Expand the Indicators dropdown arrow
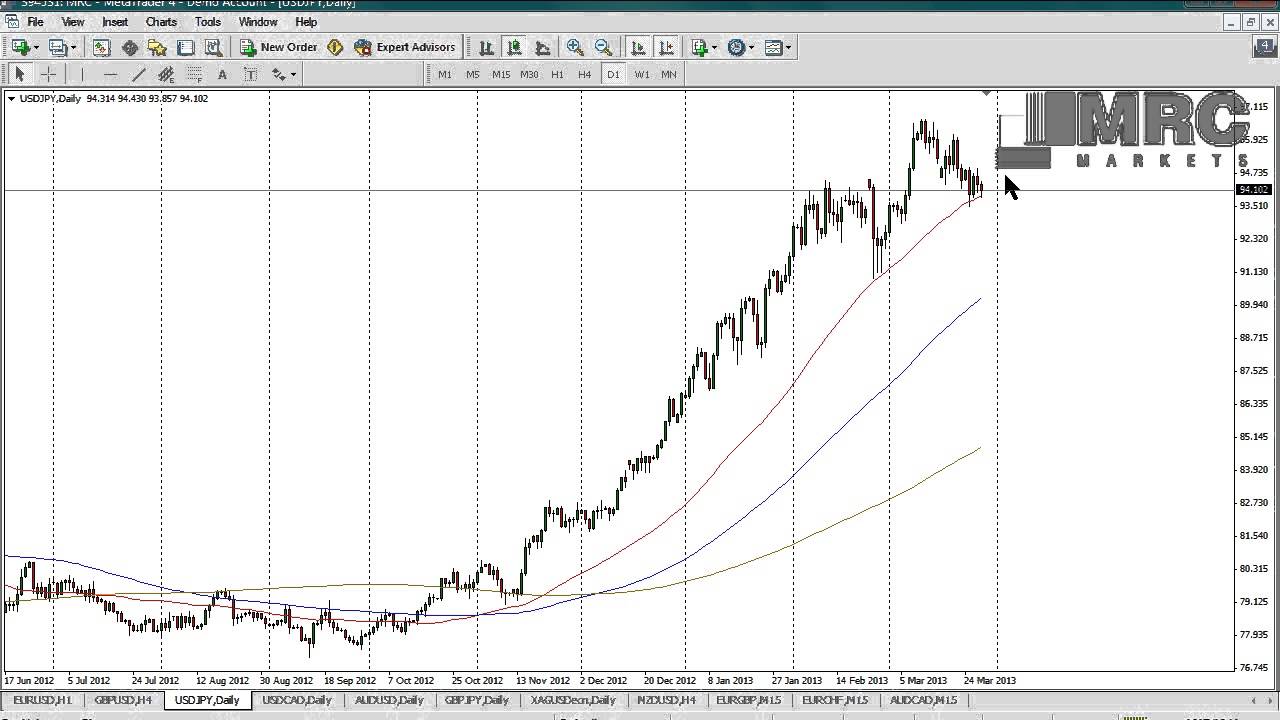This screenshot has height=720, width=1280. (x=714, y=47)
